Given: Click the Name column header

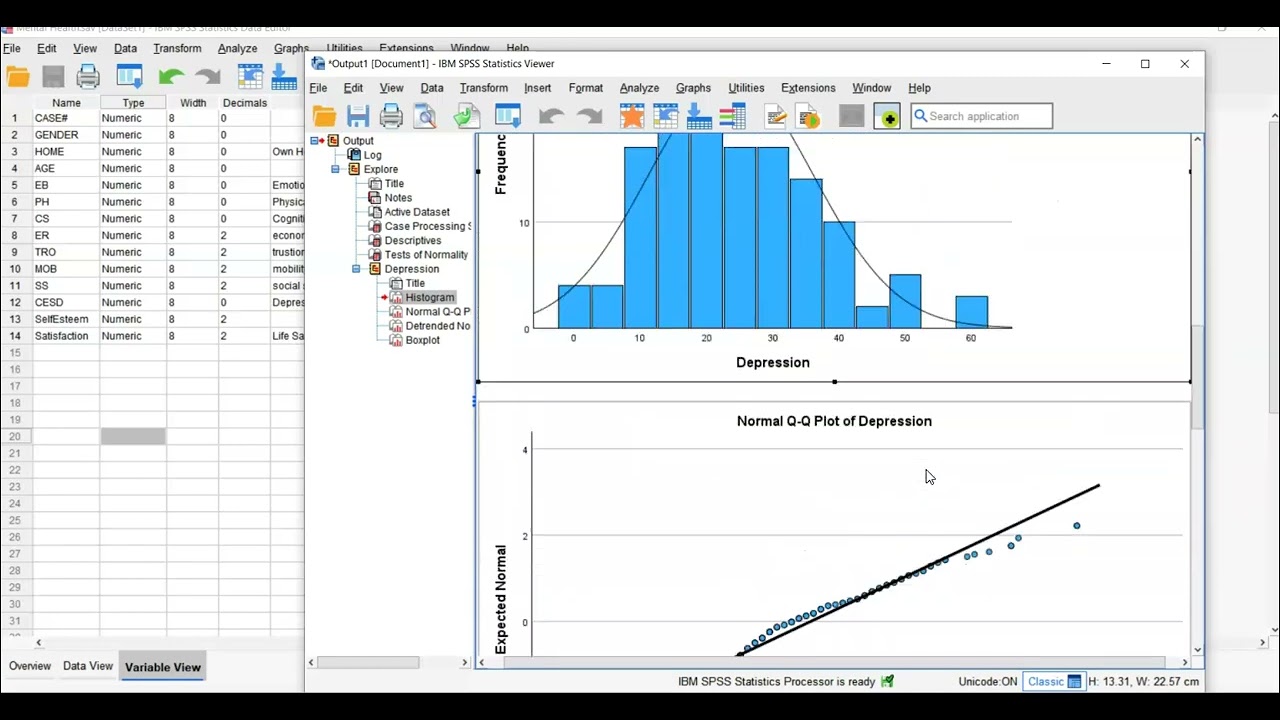Looking at the screenshot, I should coord(66,103).
